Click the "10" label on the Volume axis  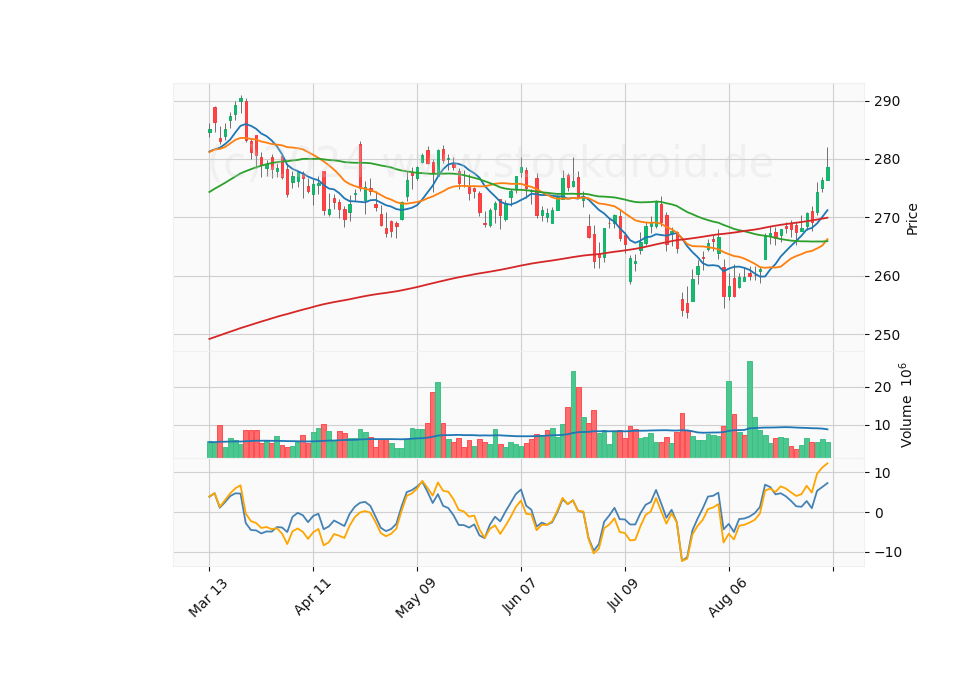[883, 426]
